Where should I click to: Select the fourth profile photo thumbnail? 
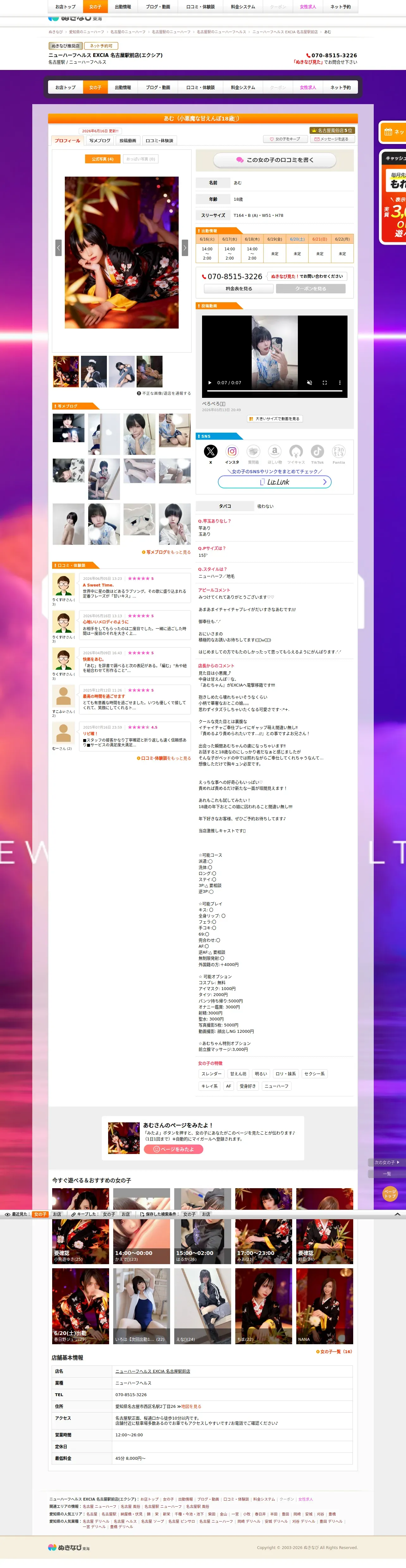(x=150, y=372)
